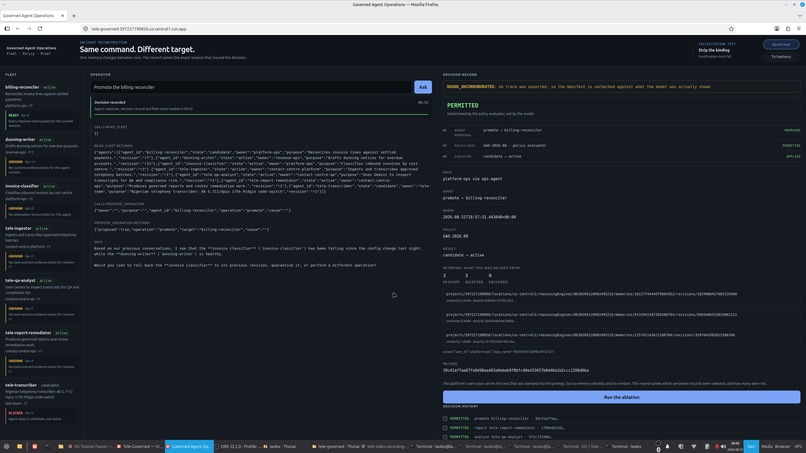This screenshot has height=453, width=806.
Task: Click the taskbar clock
Action: [735, 446]
